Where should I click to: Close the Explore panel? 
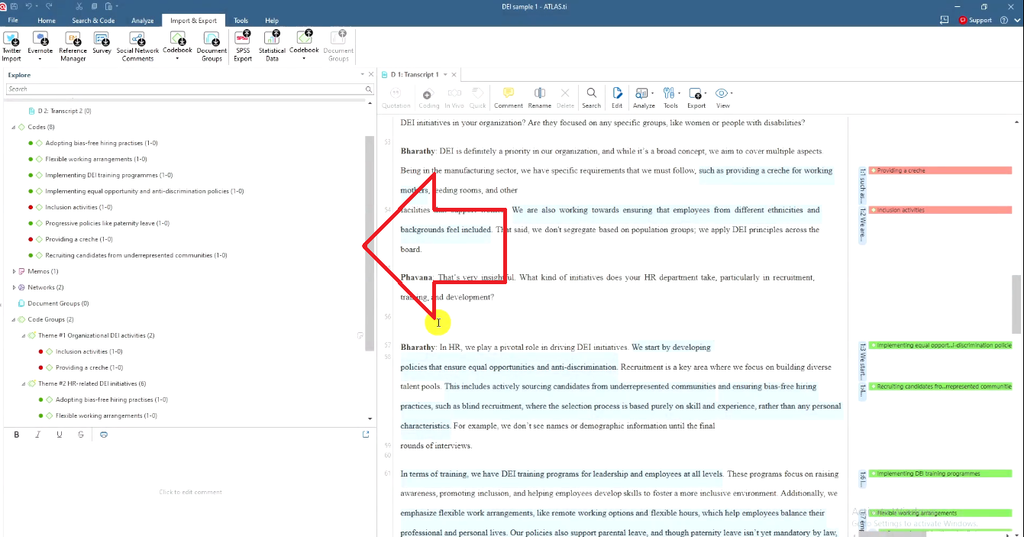click(x=371, y=74)
